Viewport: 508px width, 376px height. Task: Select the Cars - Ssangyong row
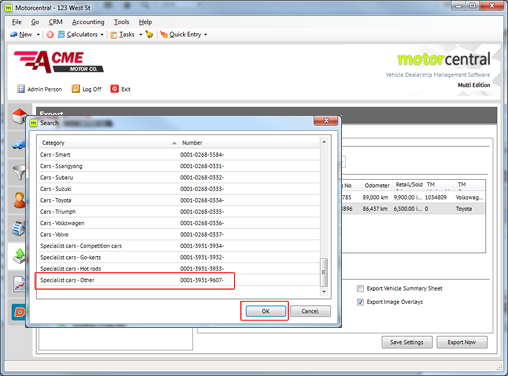179,166
